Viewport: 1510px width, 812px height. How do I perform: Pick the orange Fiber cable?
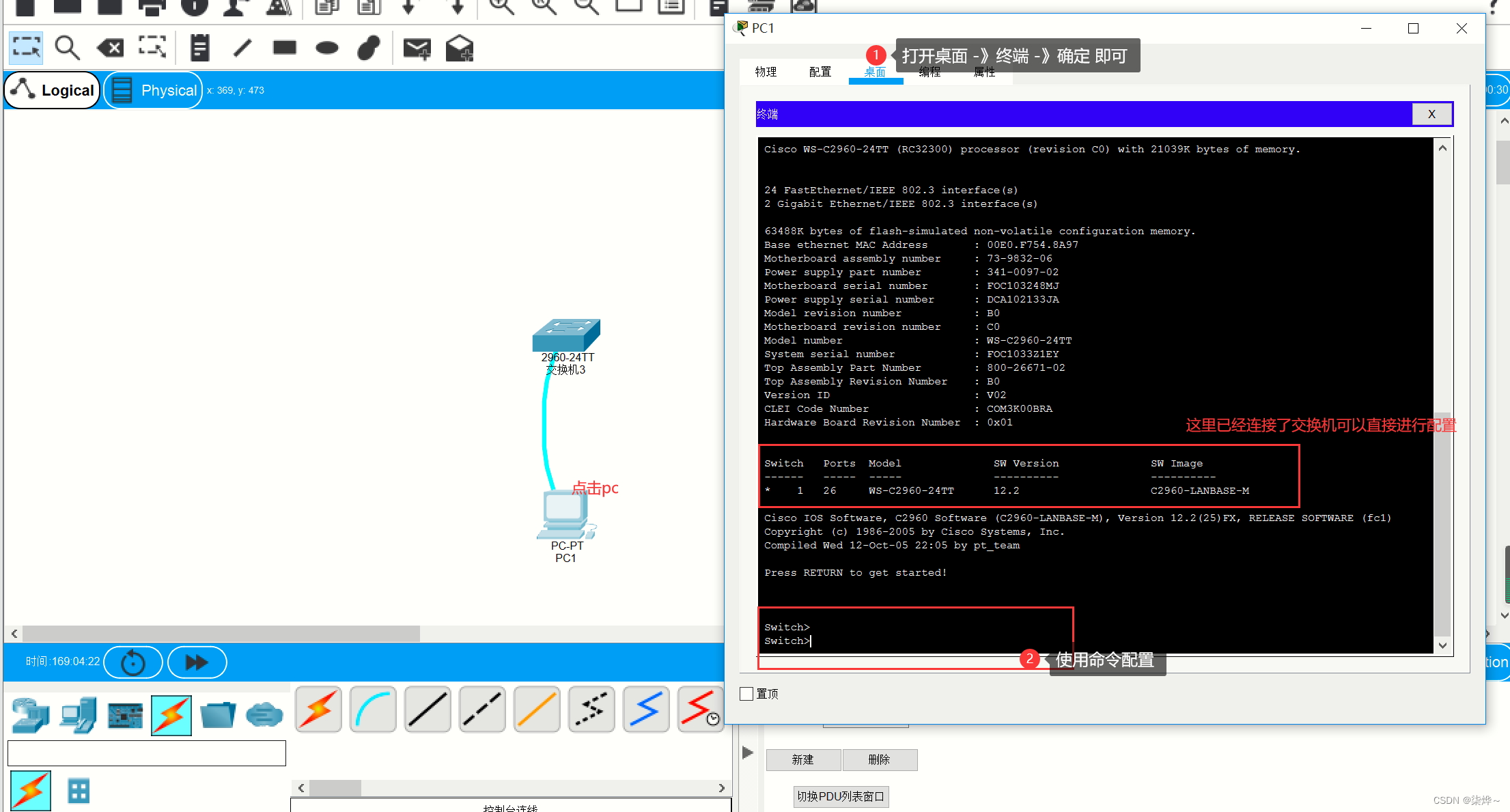click(537, 709)
